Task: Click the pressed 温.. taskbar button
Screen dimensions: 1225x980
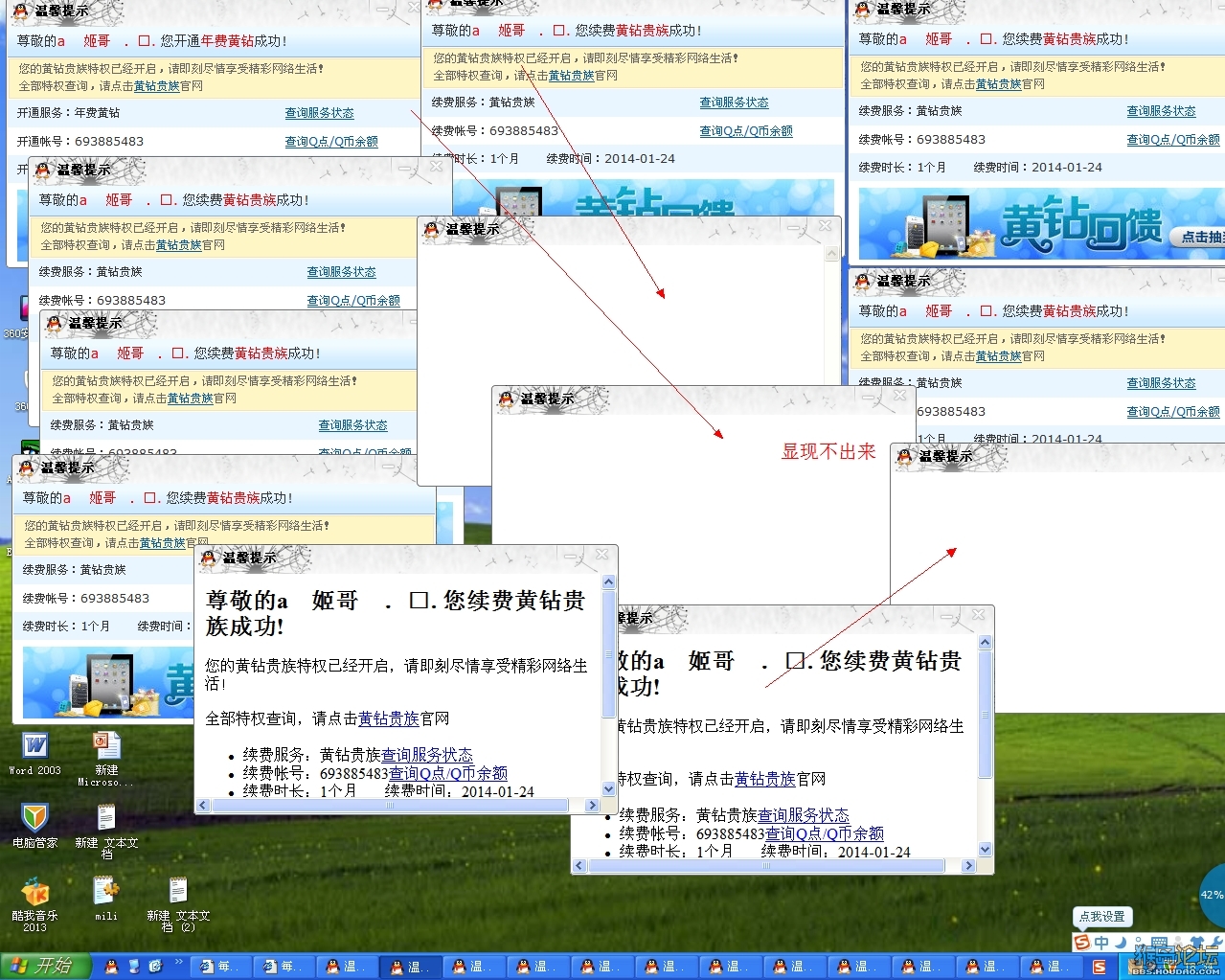Action: (x=412, y=967)
